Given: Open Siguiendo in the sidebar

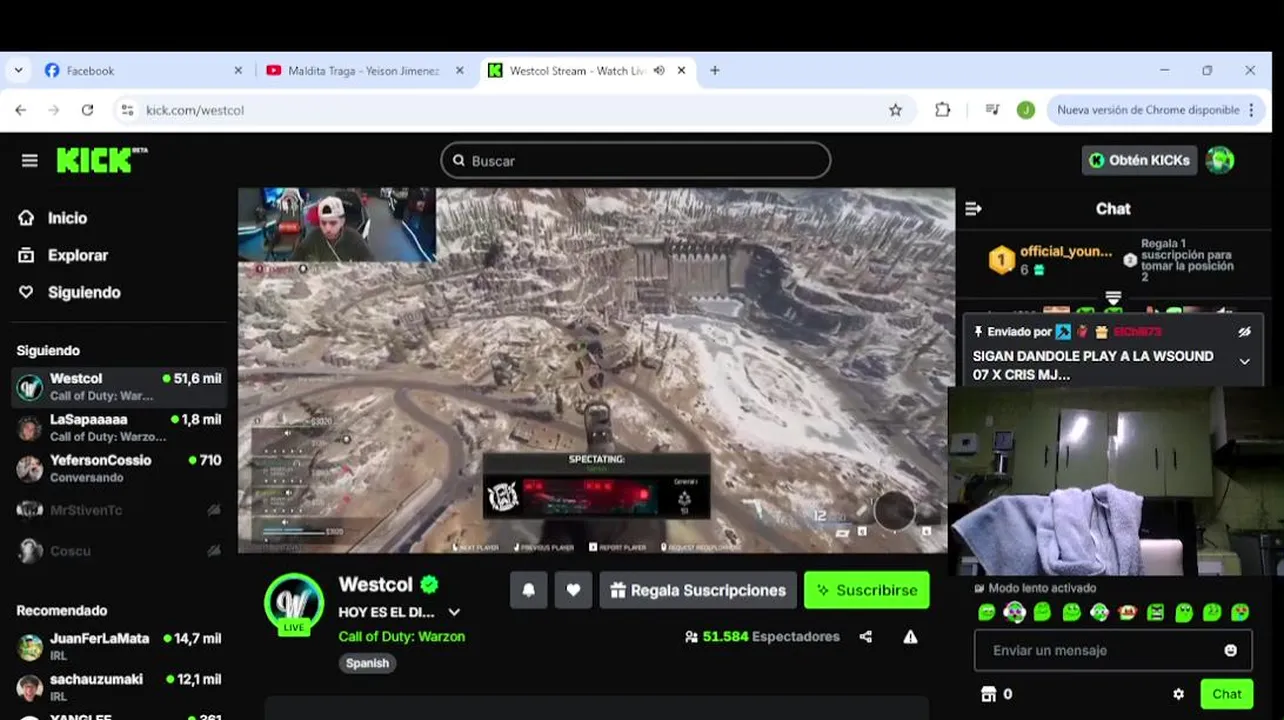Looking at the screenshot, I should 69,292.
